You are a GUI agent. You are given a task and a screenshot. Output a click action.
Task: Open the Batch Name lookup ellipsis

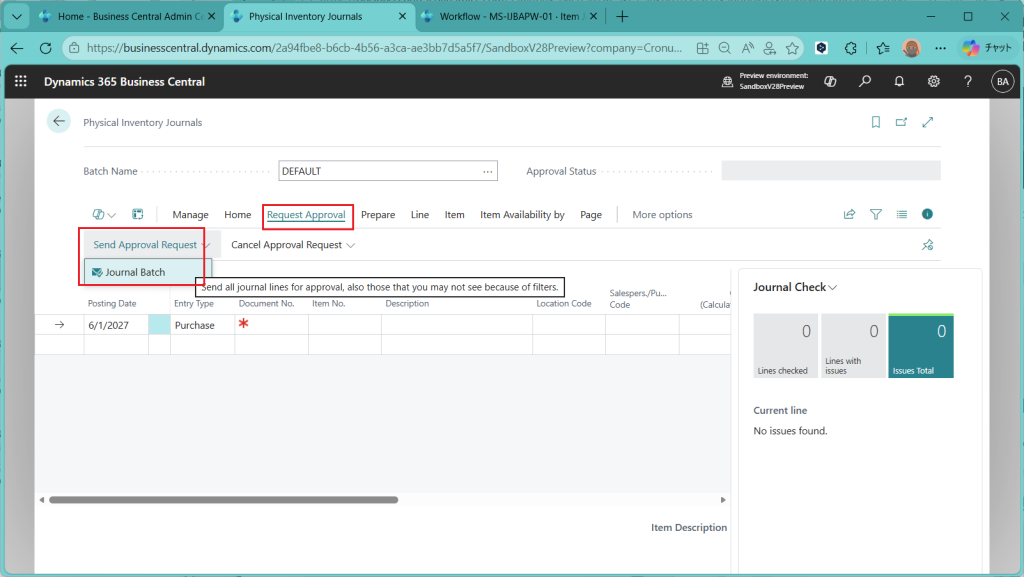(488, 171)
